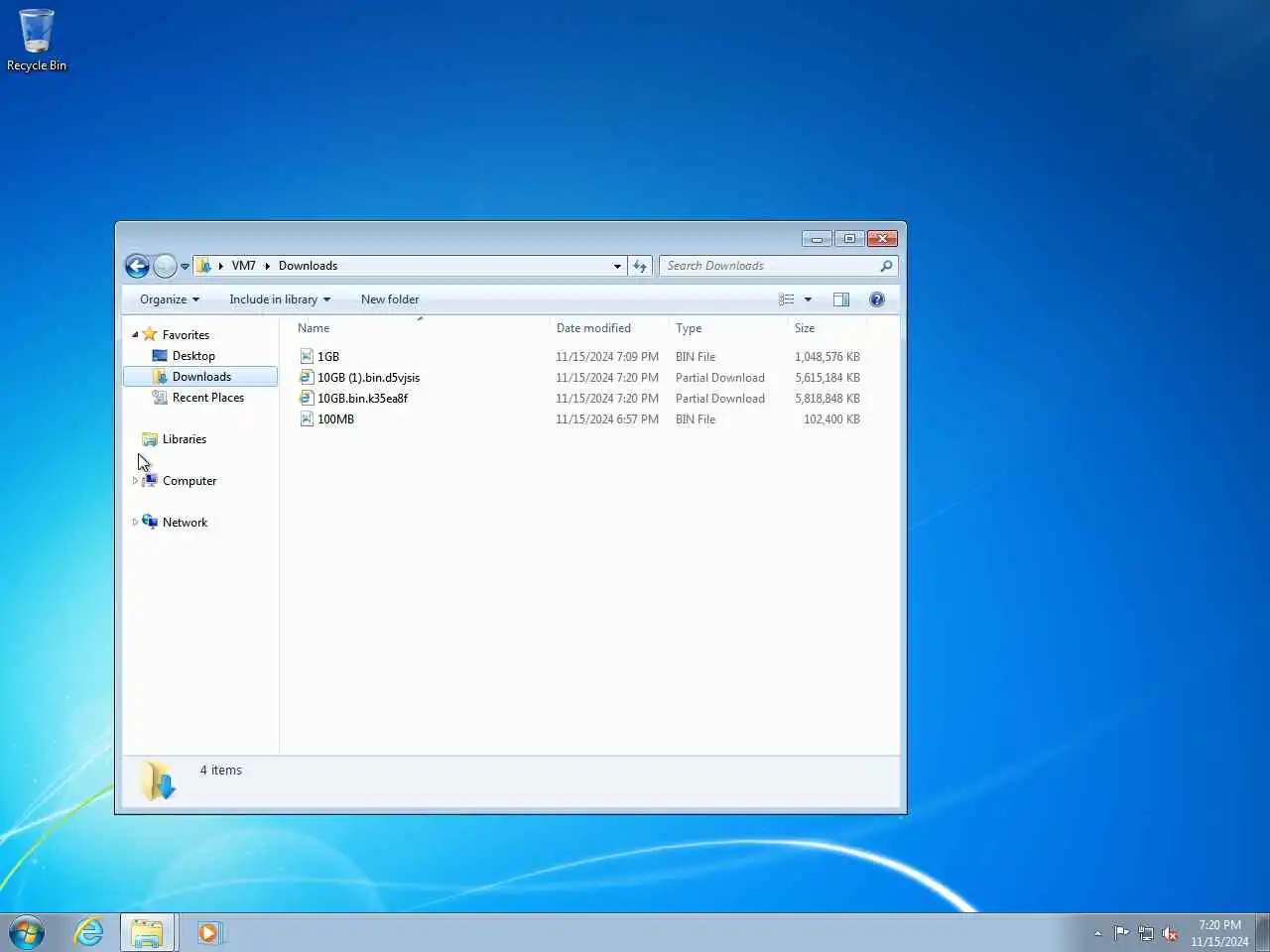Image resolution: width=1270 pixels, height=952 pixels.
Task: Minimize the Downloads Explorer window
Action: pyautogui.click(x=817, y=239)
